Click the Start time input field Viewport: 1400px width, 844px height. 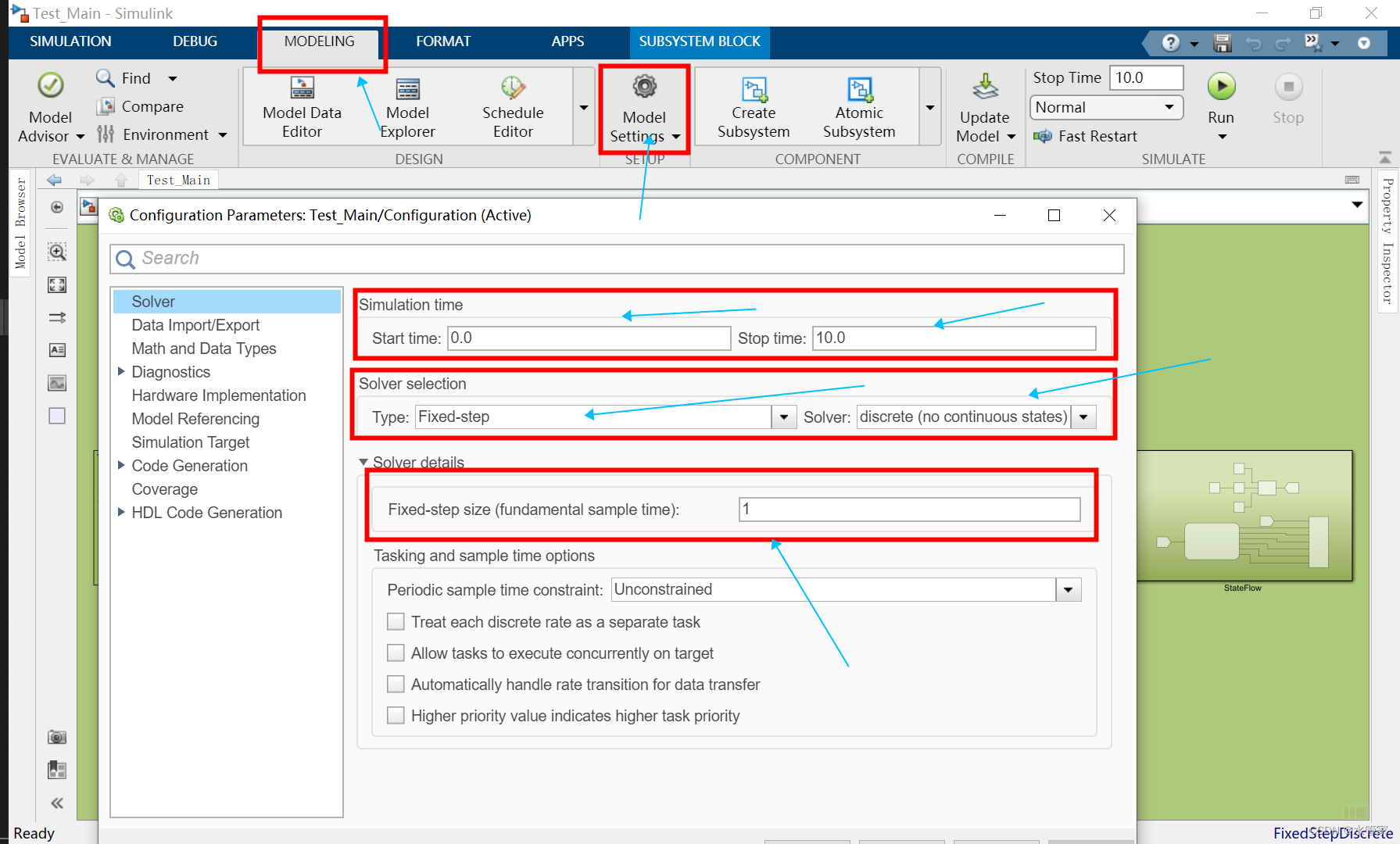pyautogui.click(x=589, y=338)
